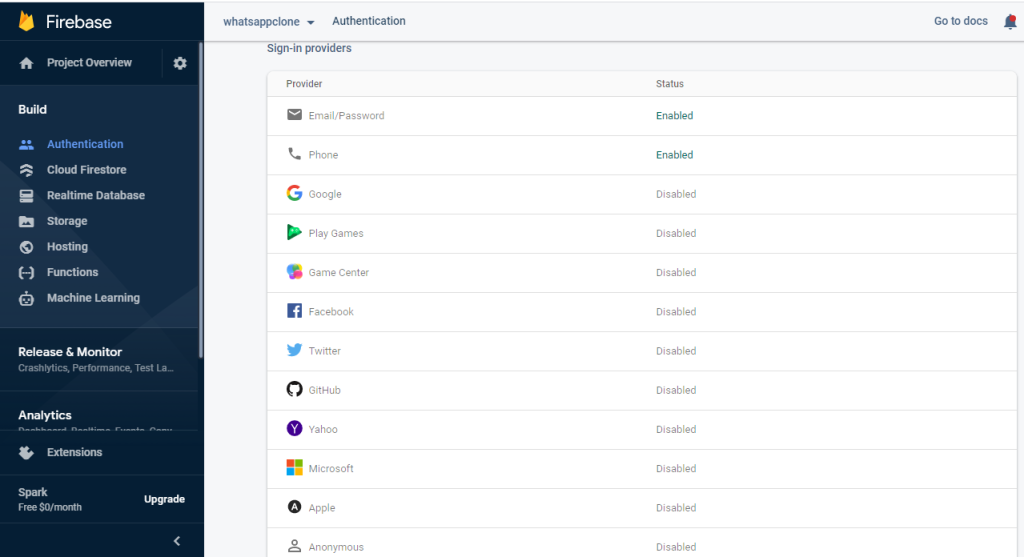This screenshot has height=557, width=1024.
Task: Open Hosting in the sidebar
Action: [67, 247]
